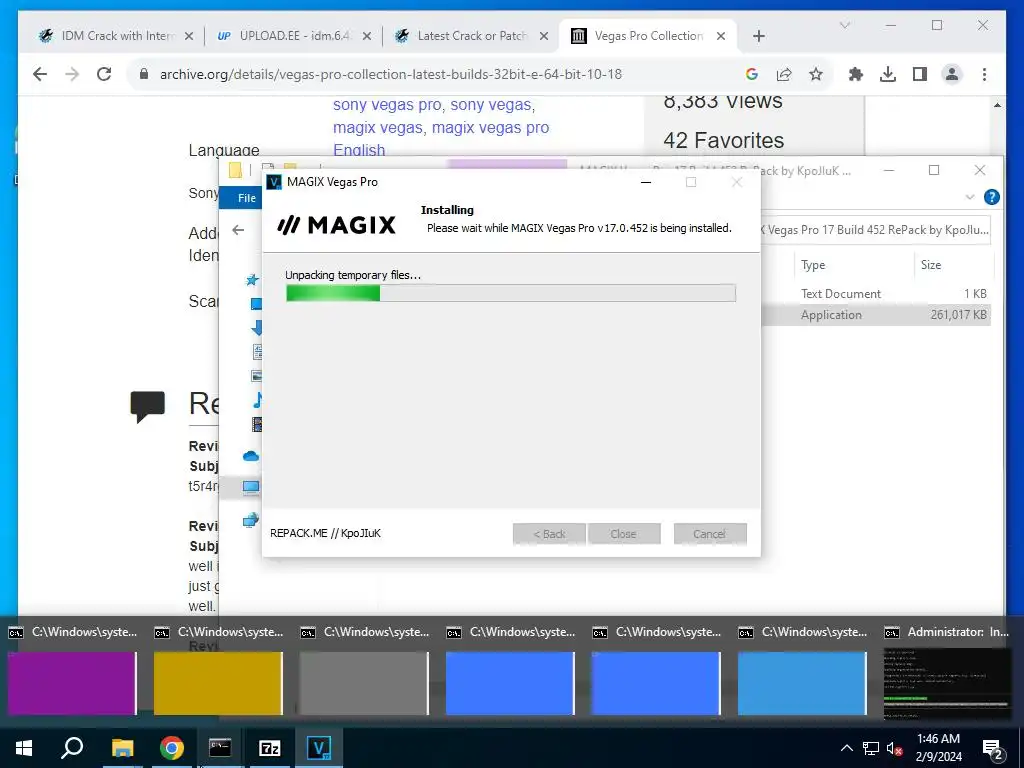Open notification center icon
This screenshot has width=1024, height=768.
993,750
